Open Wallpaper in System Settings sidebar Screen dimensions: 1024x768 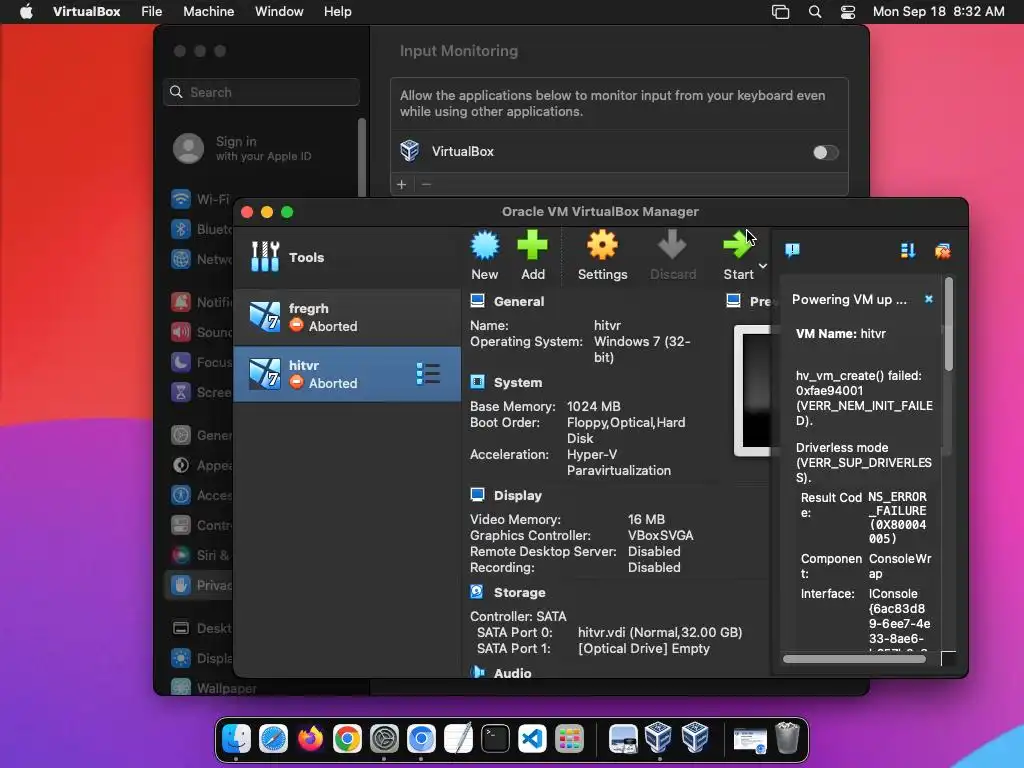(212, 688)
